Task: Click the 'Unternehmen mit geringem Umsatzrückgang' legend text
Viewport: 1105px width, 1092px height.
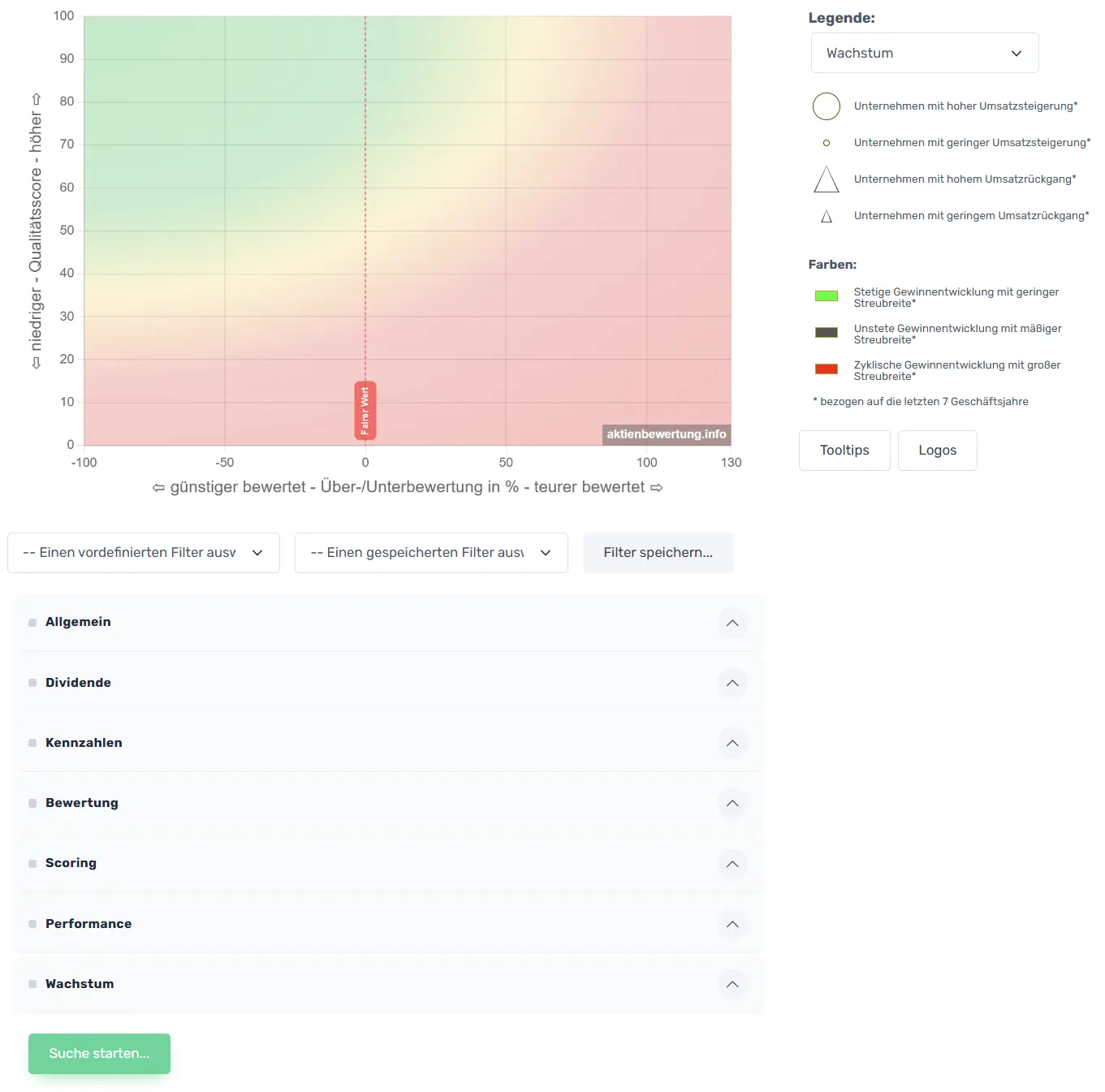Action: 971,216
